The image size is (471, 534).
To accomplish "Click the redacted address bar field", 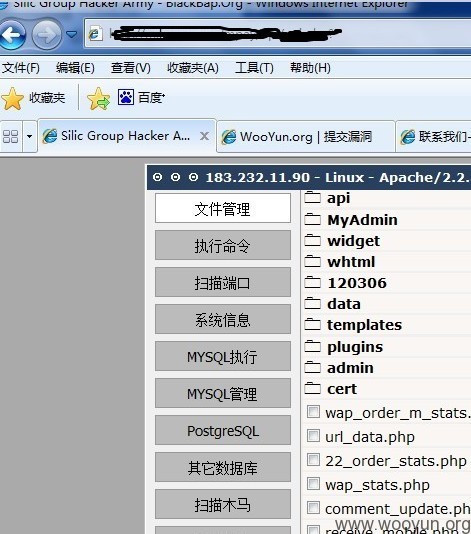I will tap(278, 34).
